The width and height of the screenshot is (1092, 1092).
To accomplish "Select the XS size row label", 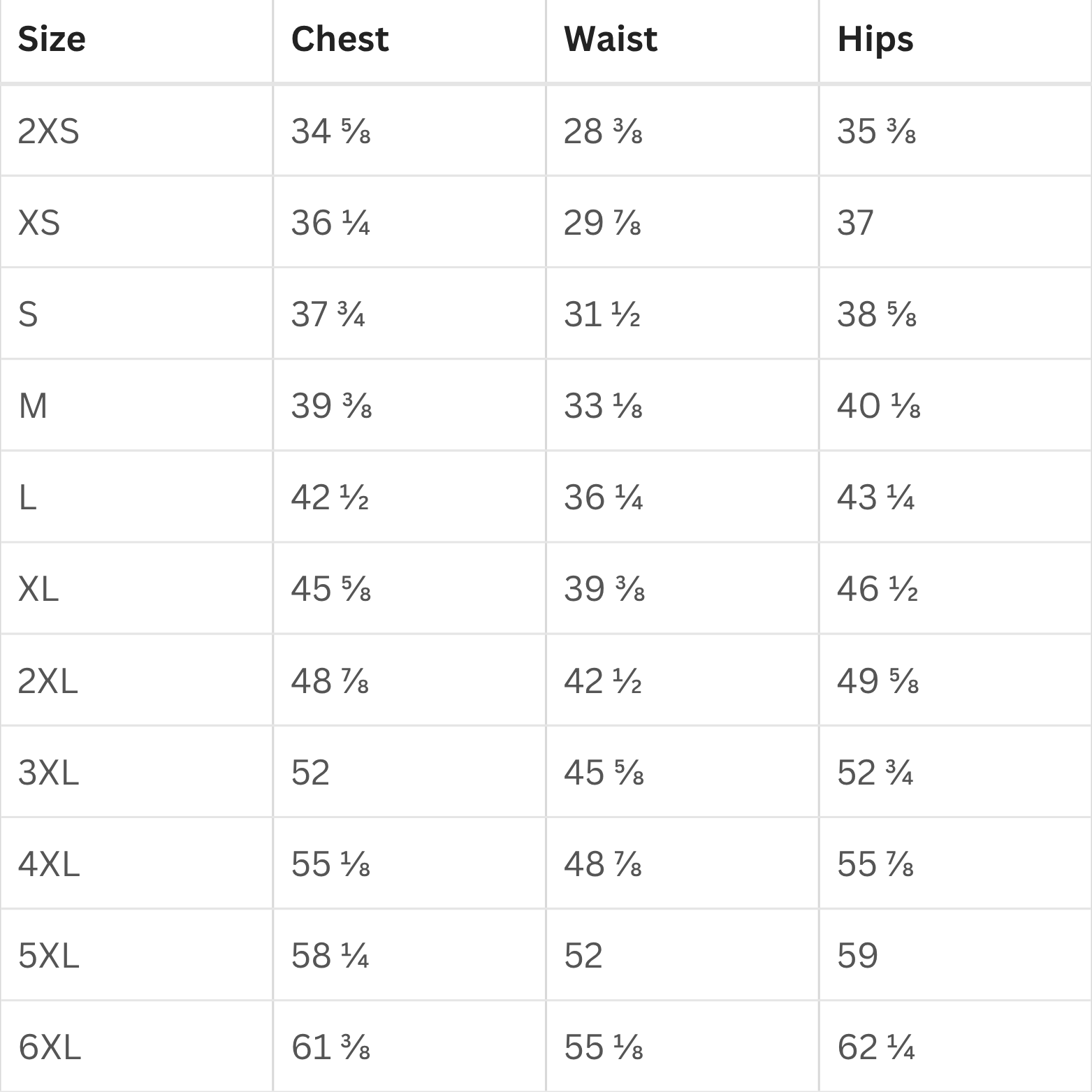I will [39, 223].
